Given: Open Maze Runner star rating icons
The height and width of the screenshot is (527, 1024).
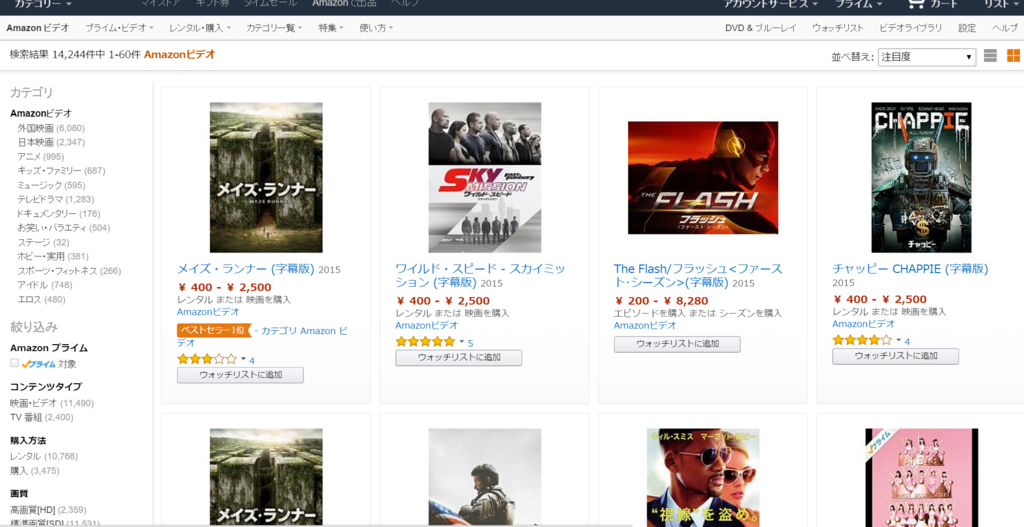Looking at the screenshot, I should point(206,359).
